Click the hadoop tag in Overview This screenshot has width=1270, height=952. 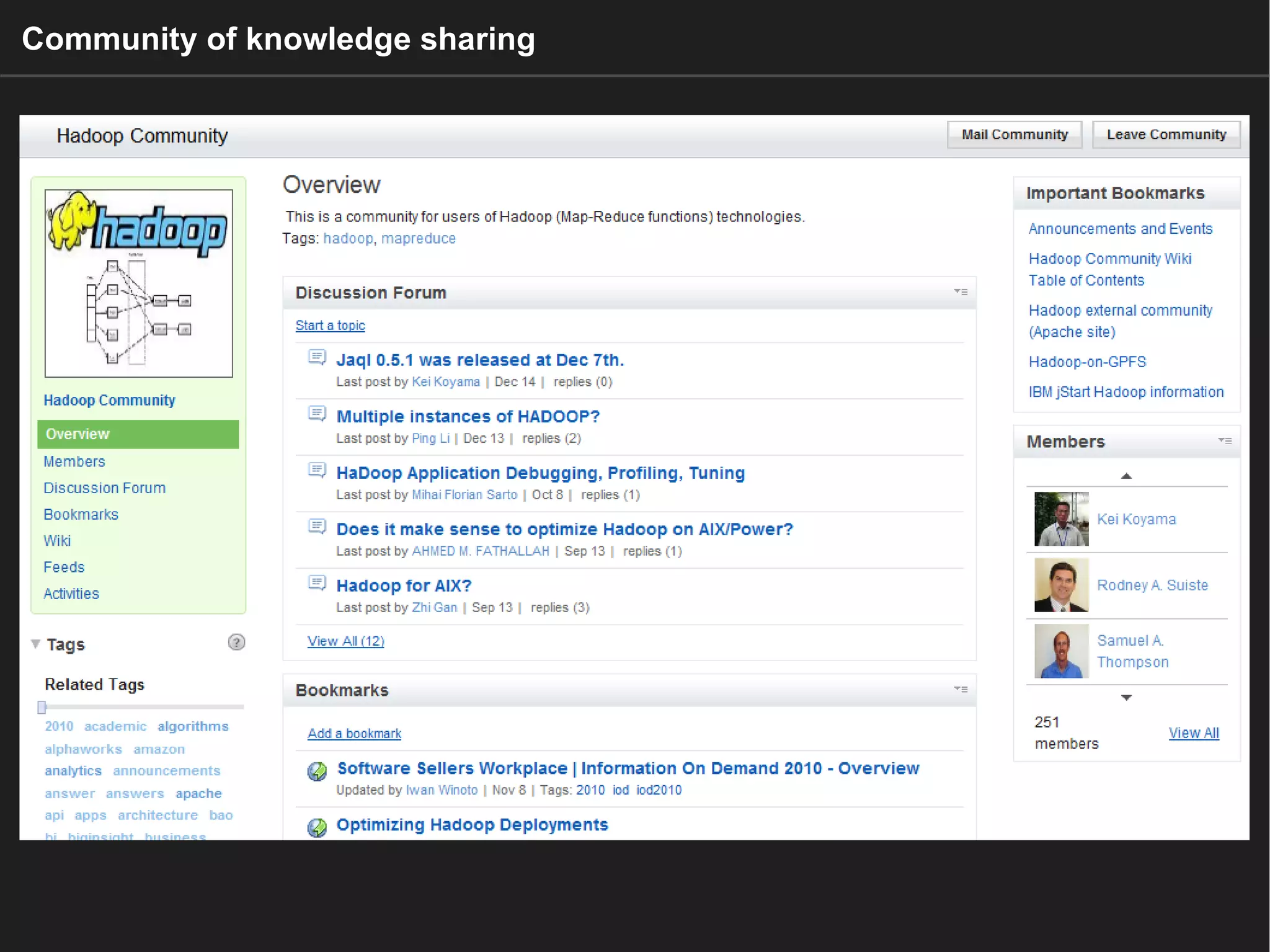[x=348, y=239]
